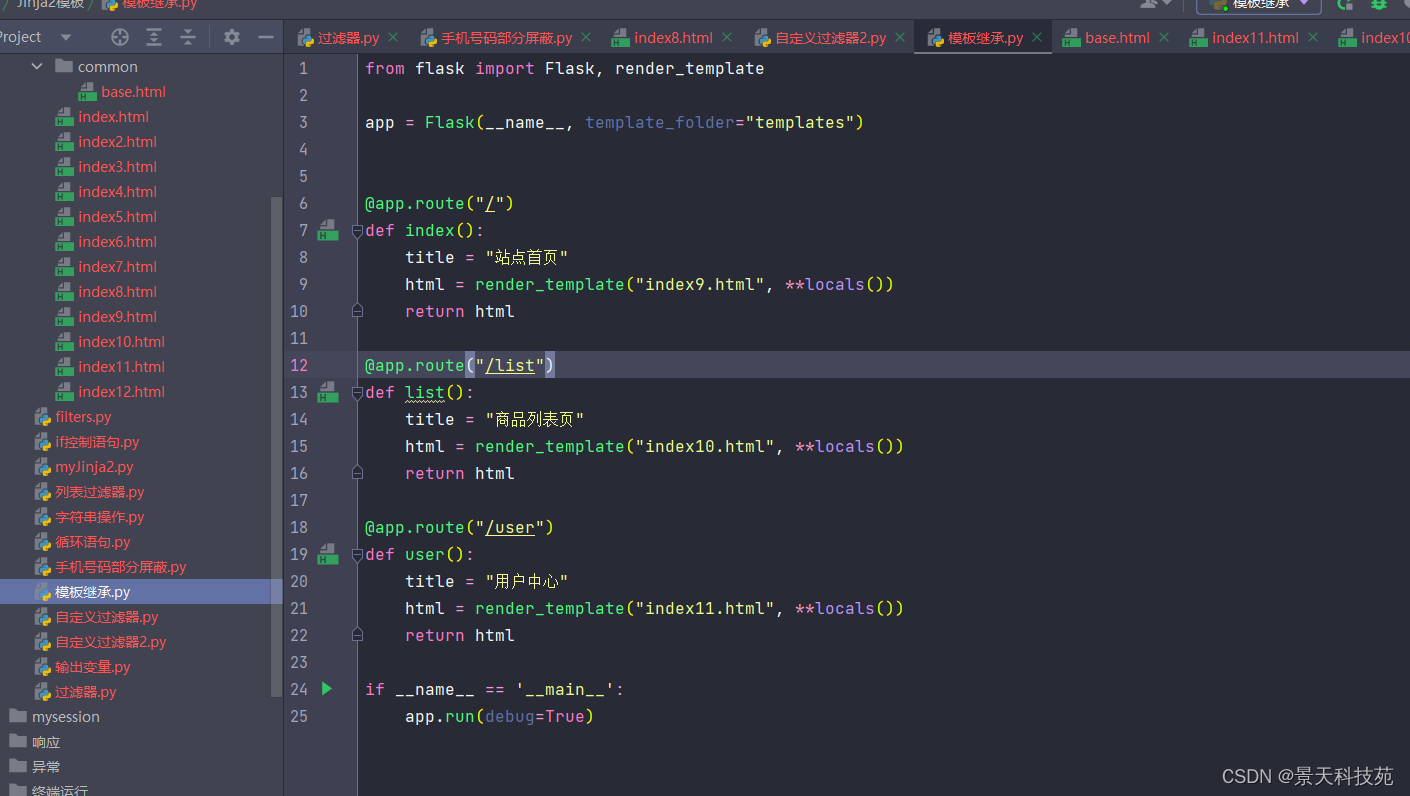Click the locate-opened-file target icon in Project toolbar
Viewport: 1410px width, 796px height.
120,37
